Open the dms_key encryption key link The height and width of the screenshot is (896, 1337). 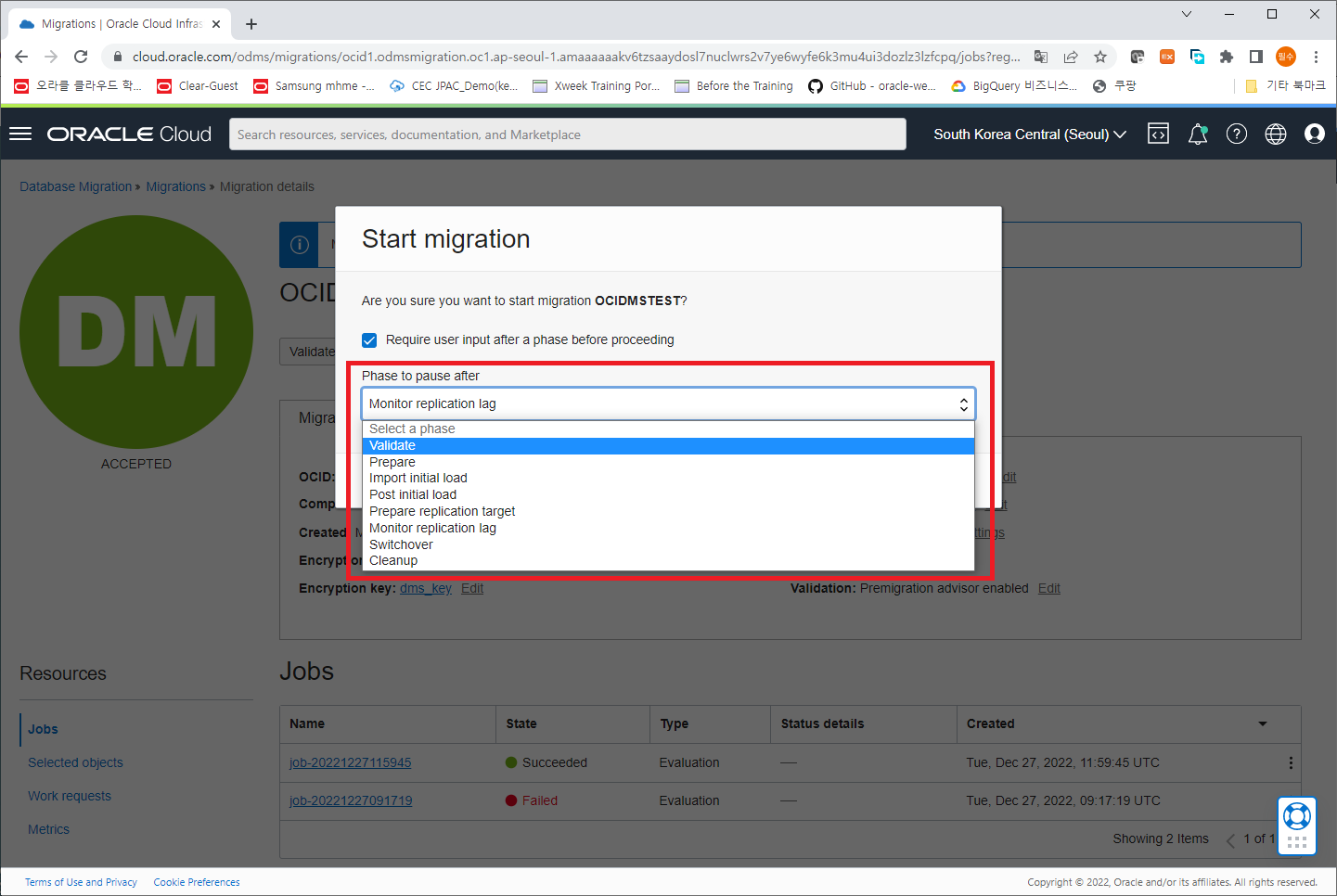coord(426,588)
